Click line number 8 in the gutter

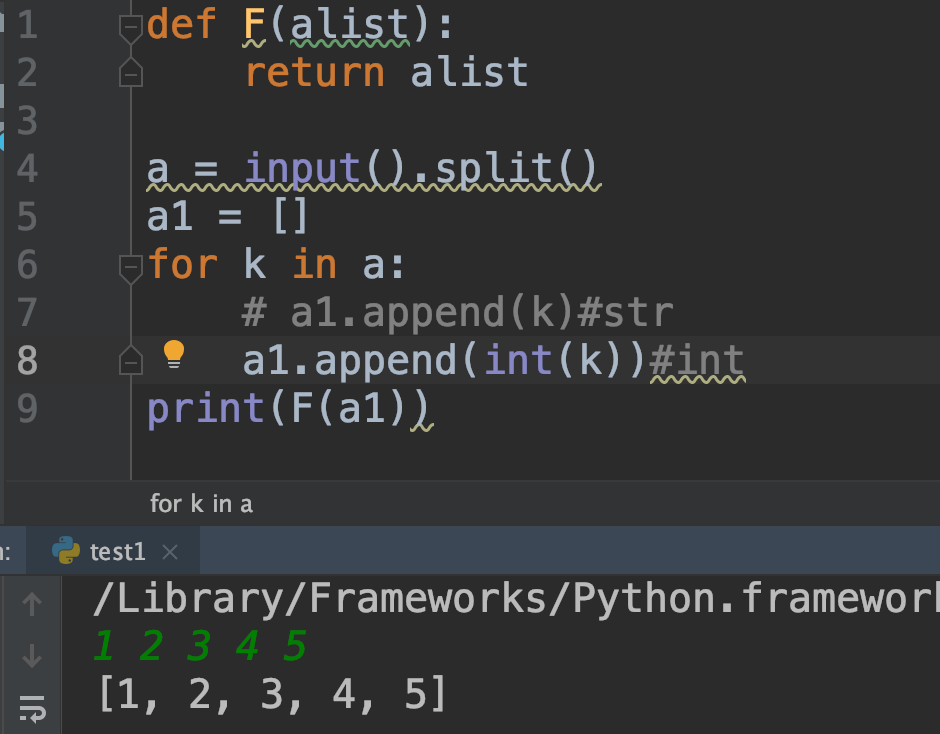28,358
